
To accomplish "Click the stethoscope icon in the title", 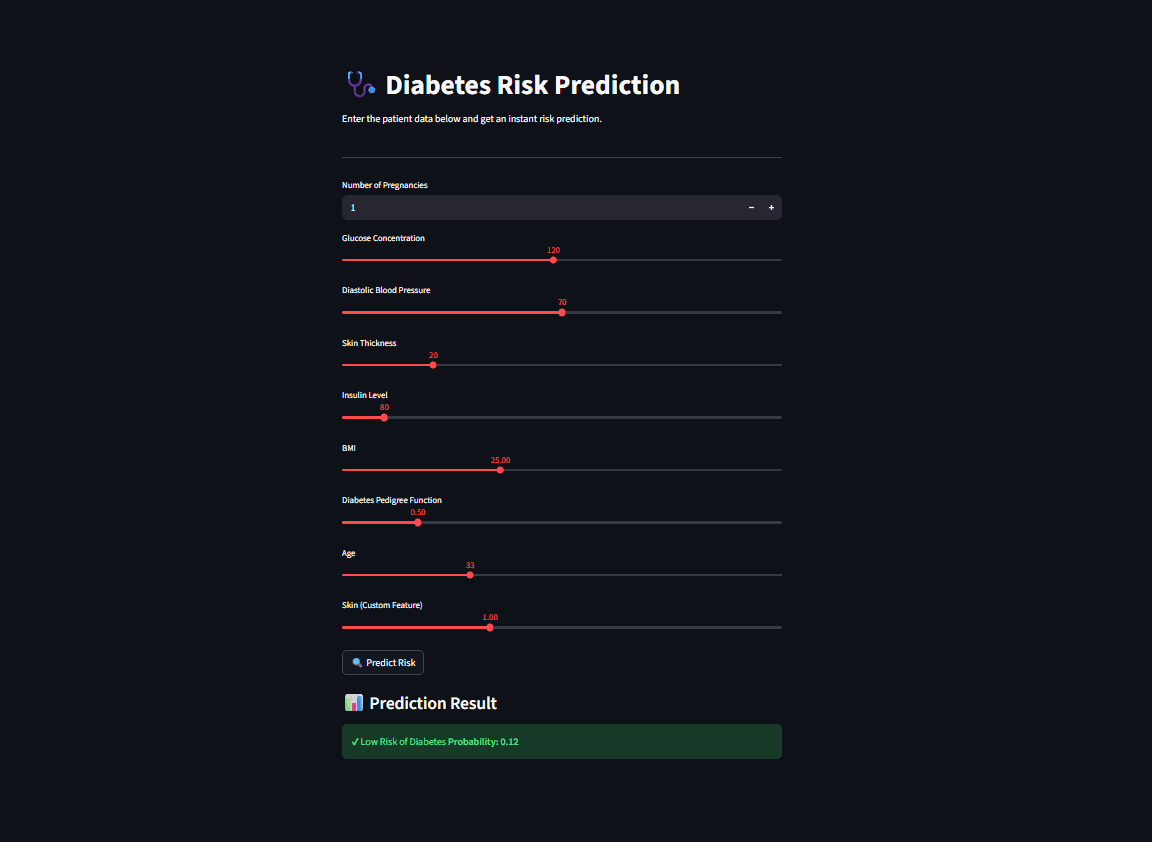I will pos(359,84).
